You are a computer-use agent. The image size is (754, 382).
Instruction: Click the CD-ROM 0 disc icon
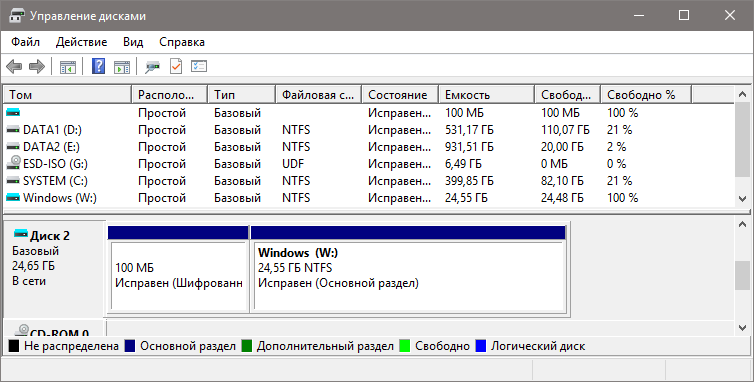tap(22, 330)
